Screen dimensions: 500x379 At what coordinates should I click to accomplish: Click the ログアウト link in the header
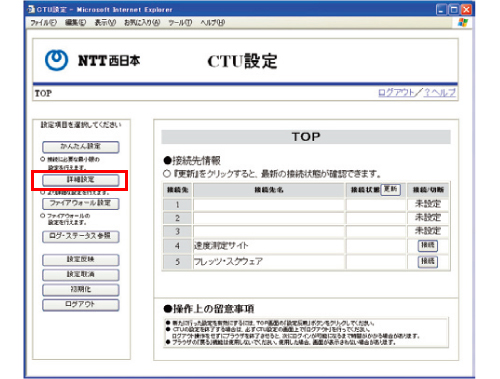coord(396,93)
